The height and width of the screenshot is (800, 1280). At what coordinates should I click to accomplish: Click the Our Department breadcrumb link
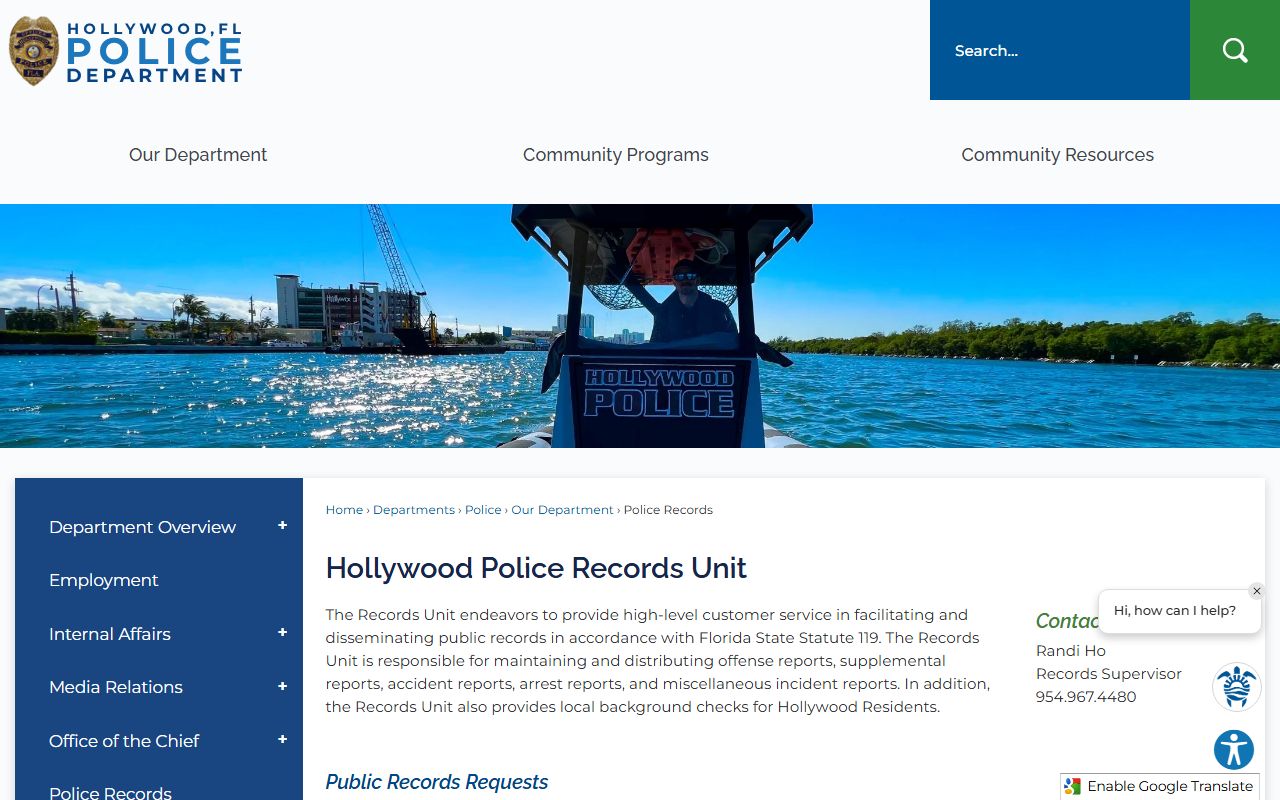[562, 510]
